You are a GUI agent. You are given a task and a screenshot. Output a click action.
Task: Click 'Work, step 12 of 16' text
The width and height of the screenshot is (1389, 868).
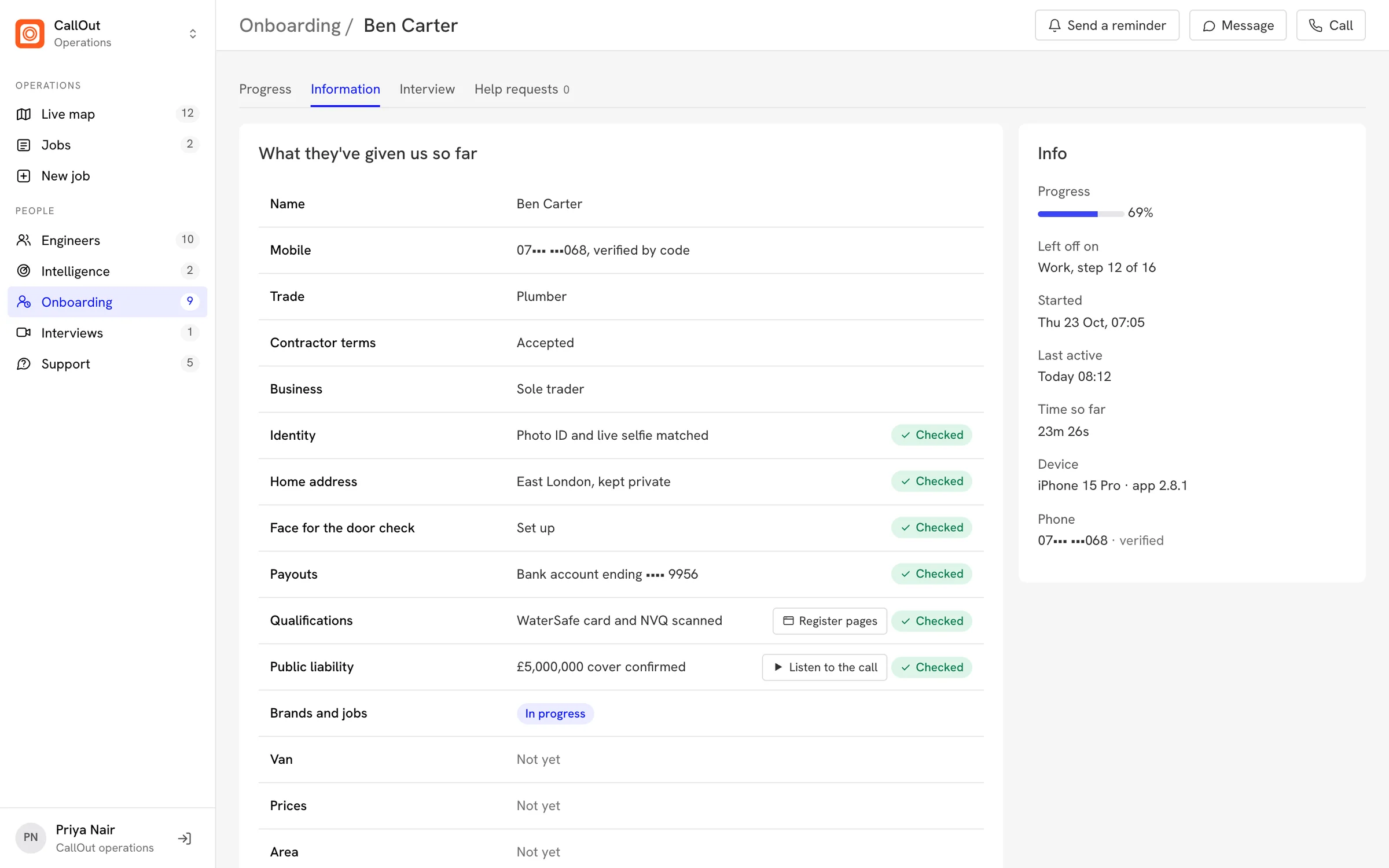coord(1096,267)
